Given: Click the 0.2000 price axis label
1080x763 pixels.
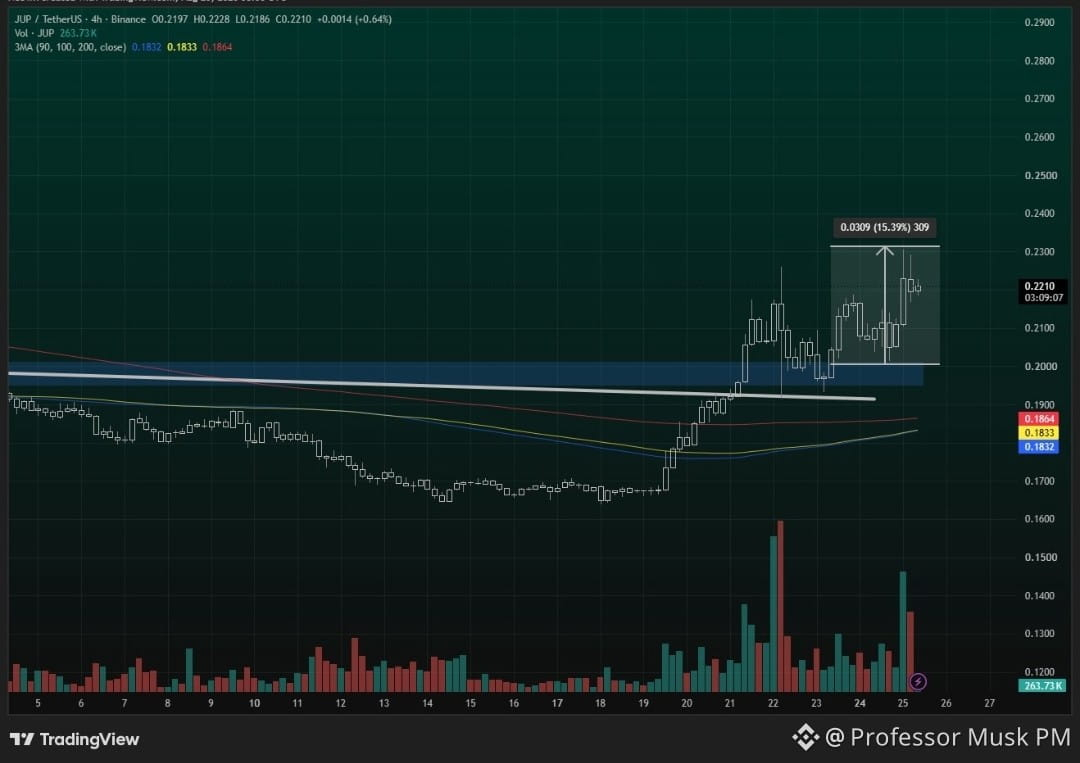Looking at the screenshot, I should click(x=1040, y=366).
